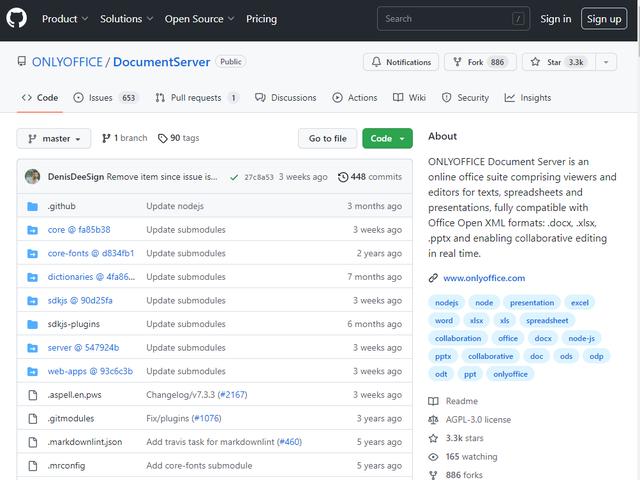Expand the Product menu in header
The width and height of the screenshot is (640, 480).
(65, 18)
